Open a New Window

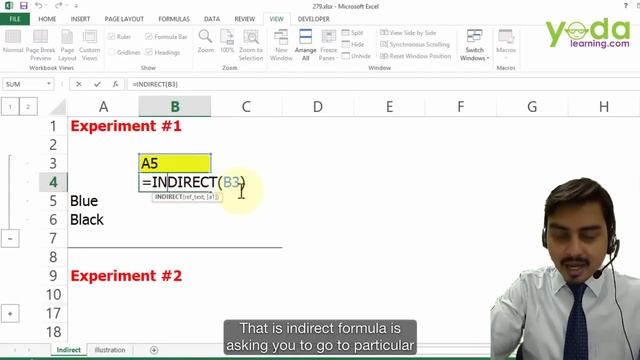click(x=281, y=45)
